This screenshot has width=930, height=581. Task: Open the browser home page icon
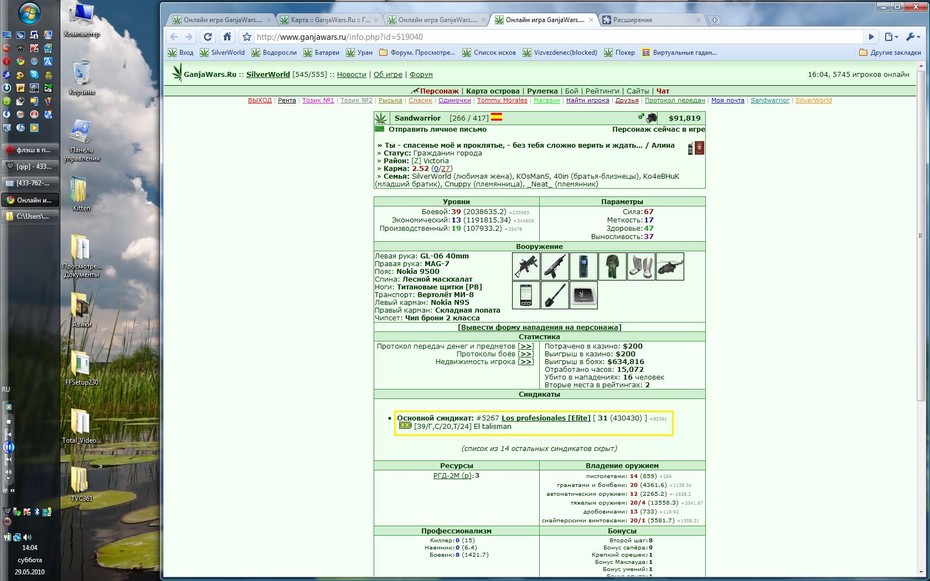227,37
